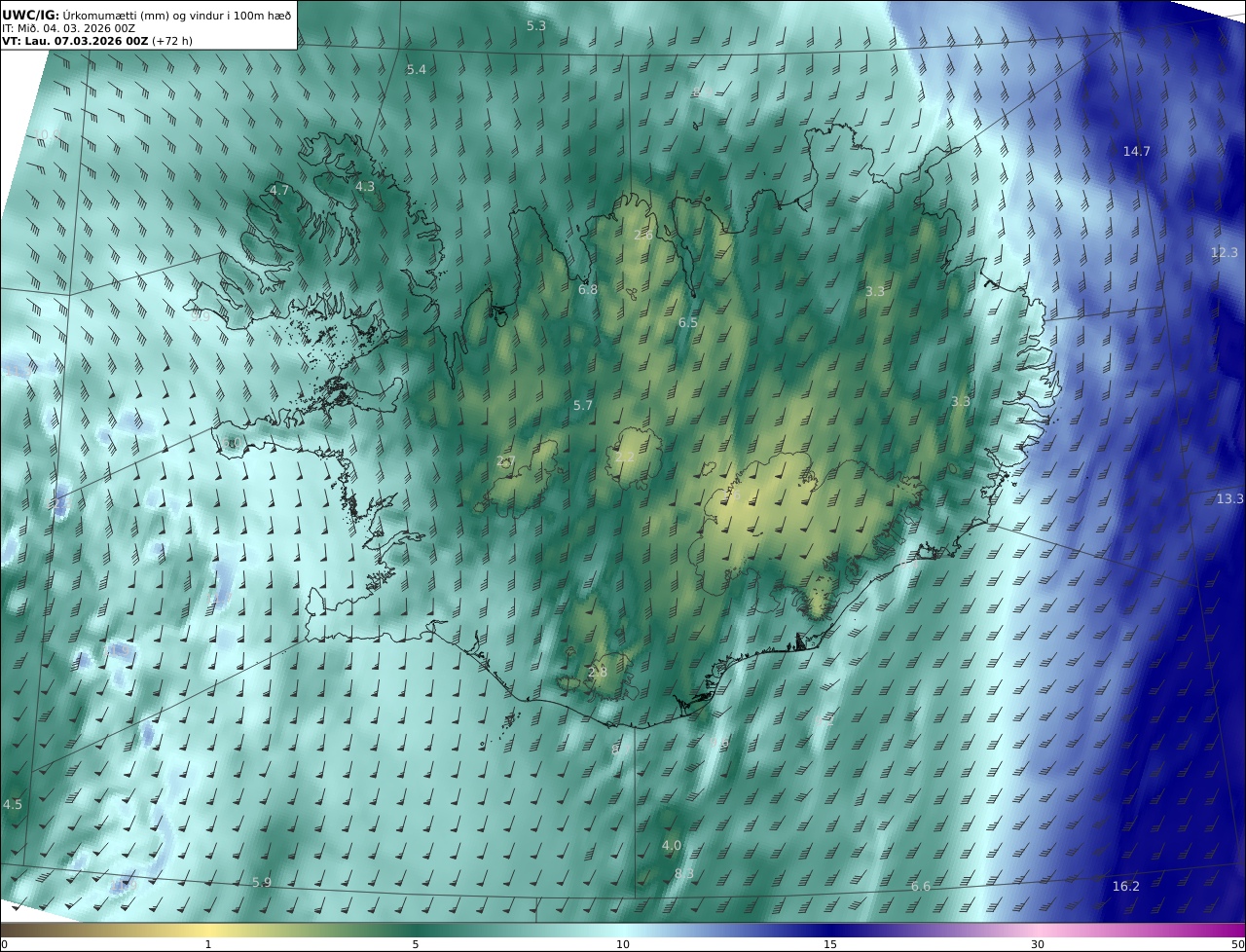This screenshot has height=952, width=1246.
Task: Click the colour scale tick label 0
Action: point(4,944)
